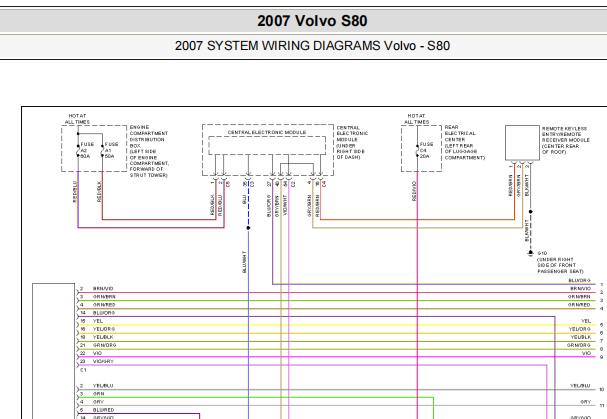Click the fuse A2 symbol in distribution box
The height and width of the screenshot is (419, 607).
78,151
